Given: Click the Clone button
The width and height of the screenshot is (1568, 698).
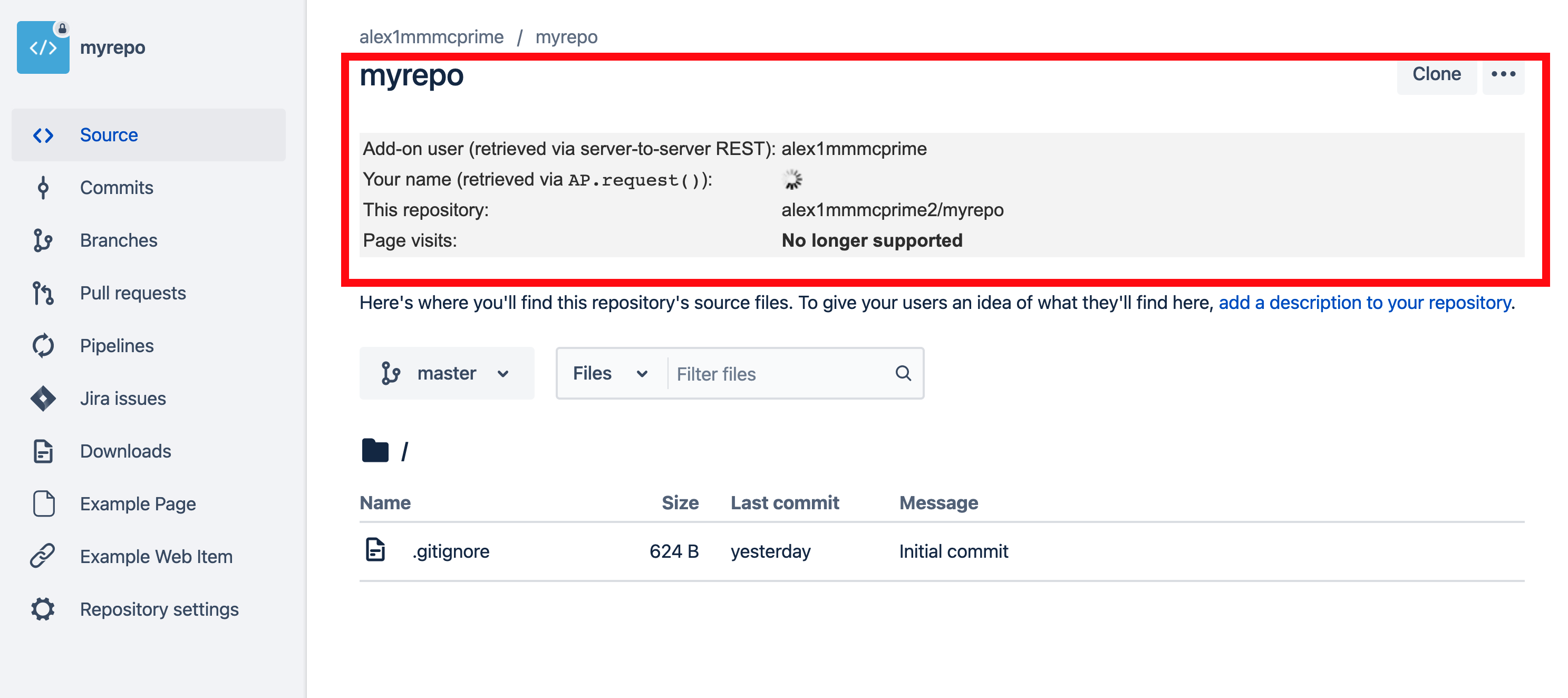Looking at the screenshot, I should point(1437,74).
